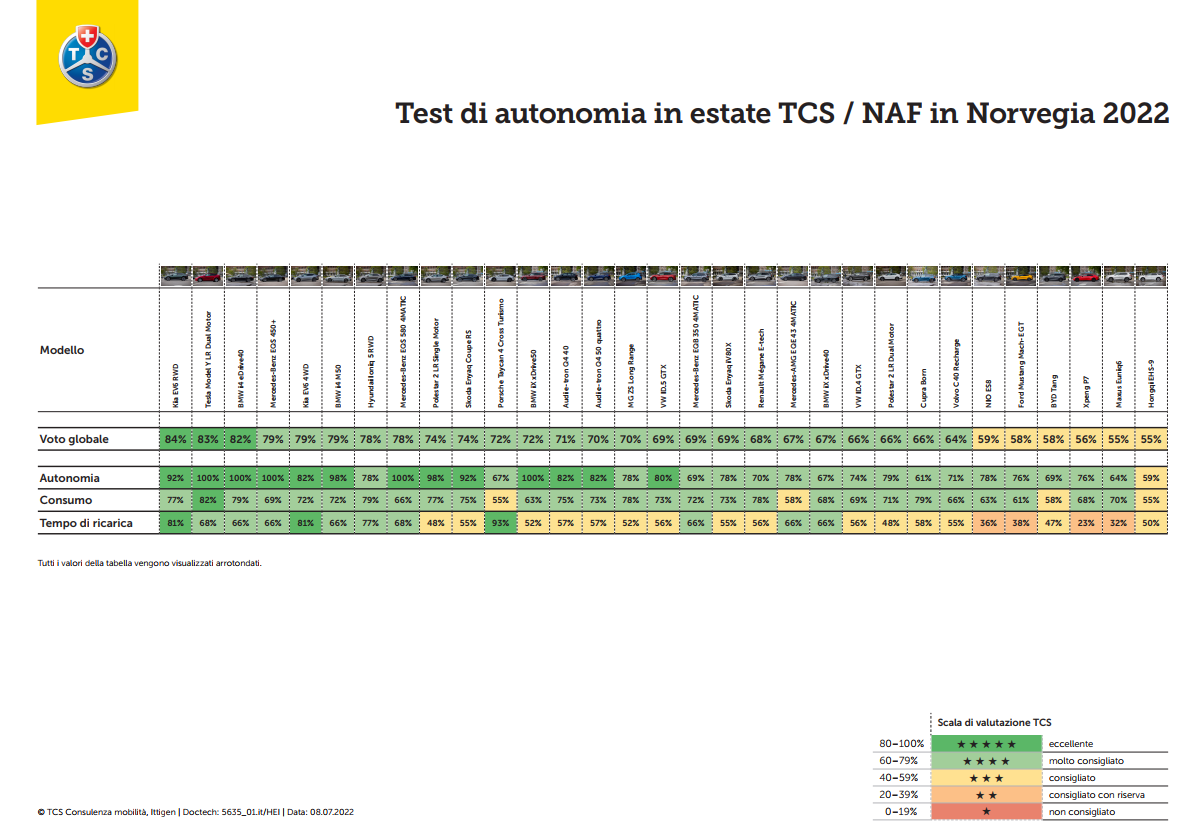Click the 'Renault Mégane E-tech' column header
Image resolution: width=1195 pixels, height=838 pixels.
(x=761, y=368)
